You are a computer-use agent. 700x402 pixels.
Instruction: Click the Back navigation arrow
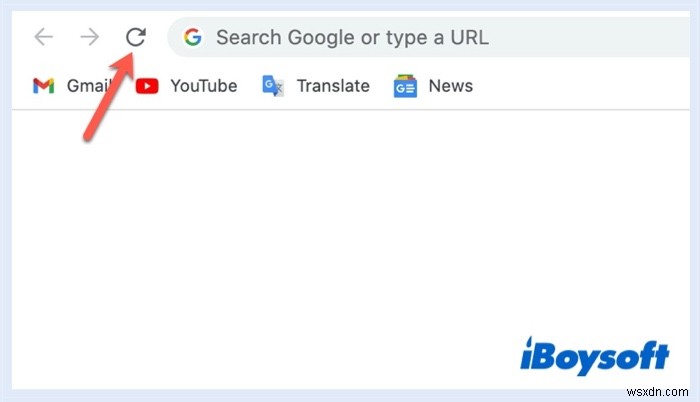tap(43, 38)
